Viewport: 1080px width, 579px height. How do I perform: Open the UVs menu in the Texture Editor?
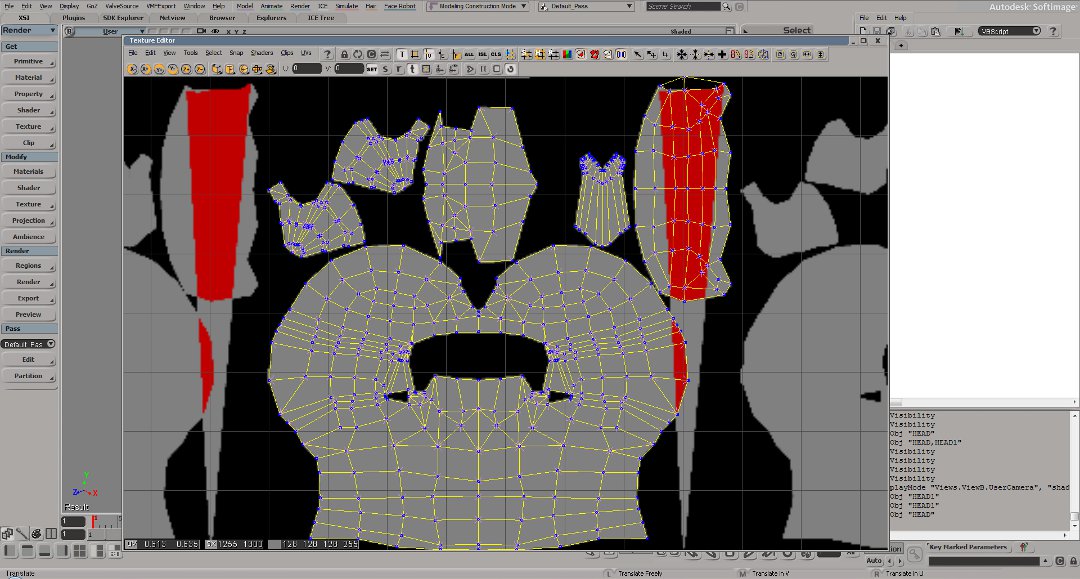click(x=306, y=54)
